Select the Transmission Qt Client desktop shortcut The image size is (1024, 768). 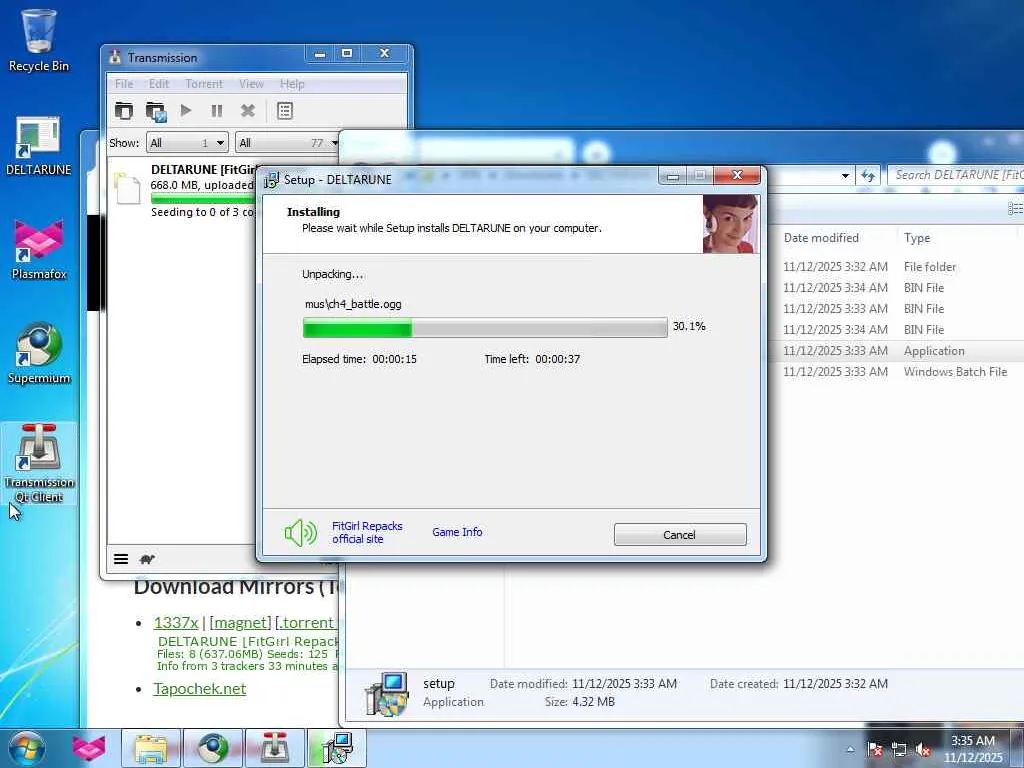pyautogui.click(x=39, y=462)
